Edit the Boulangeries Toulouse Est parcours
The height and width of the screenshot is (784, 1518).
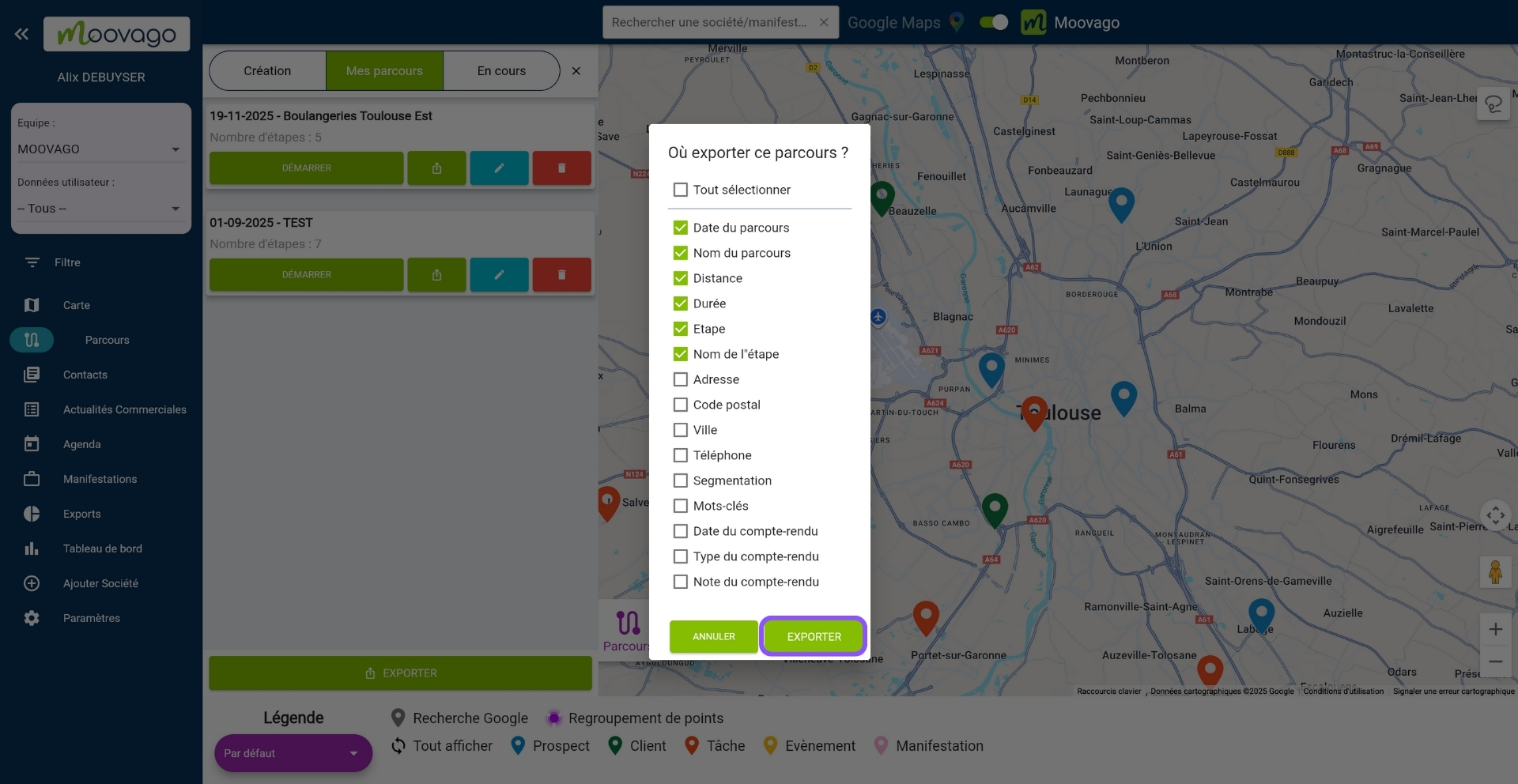click(499, 168)
